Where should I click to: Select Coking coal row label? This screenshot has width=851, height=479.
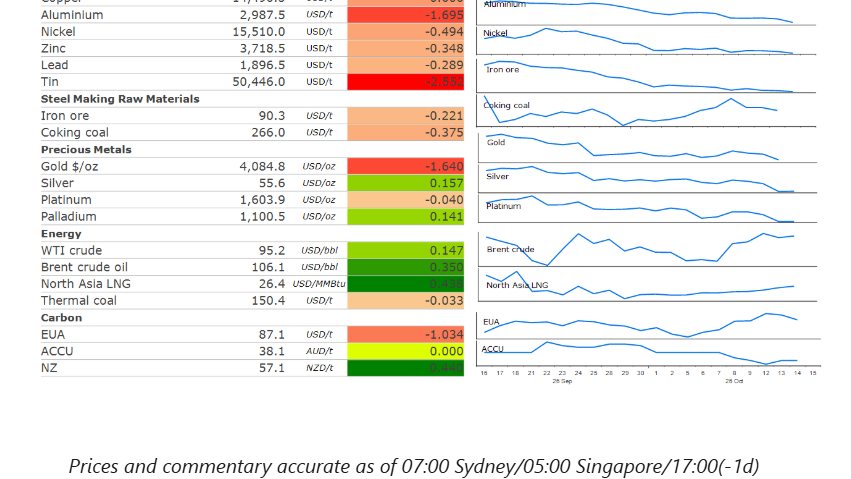pos(74,132)
